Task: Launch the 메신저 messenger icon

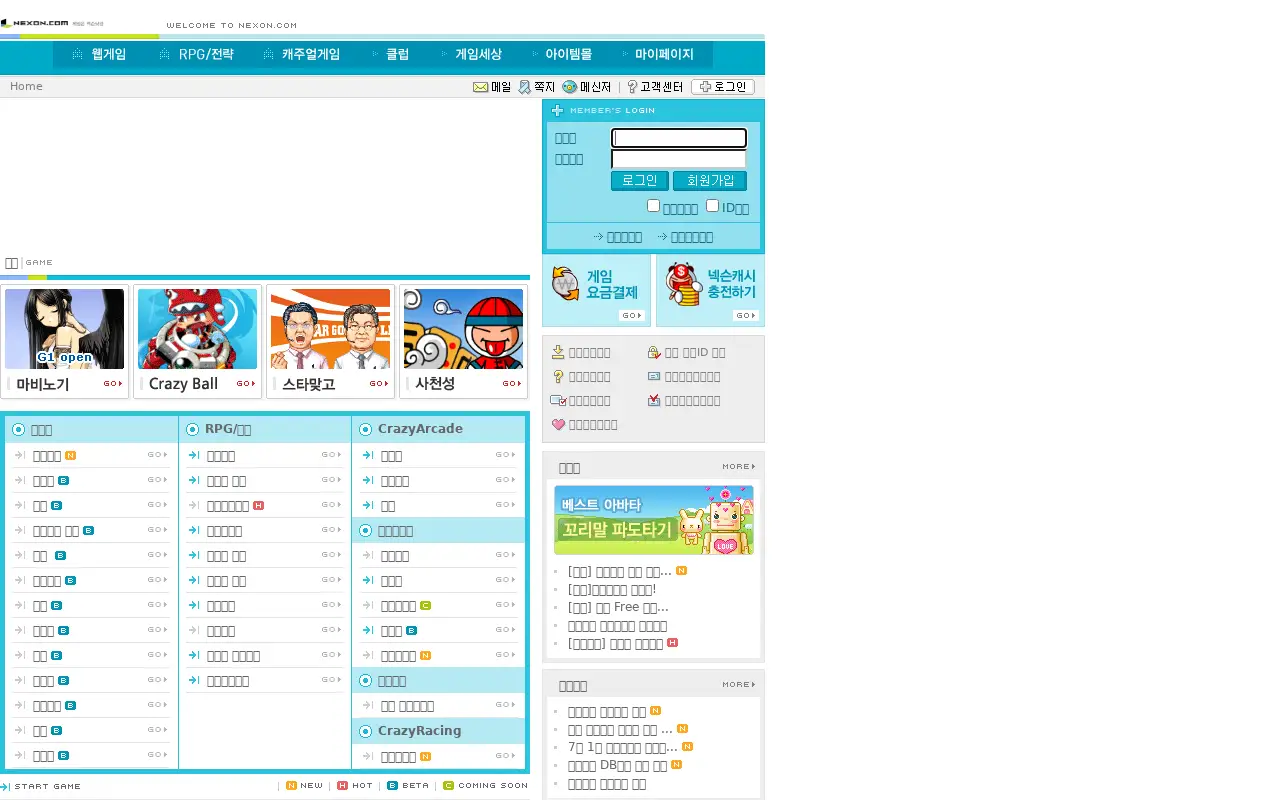Action: click(x=570, y=87)
